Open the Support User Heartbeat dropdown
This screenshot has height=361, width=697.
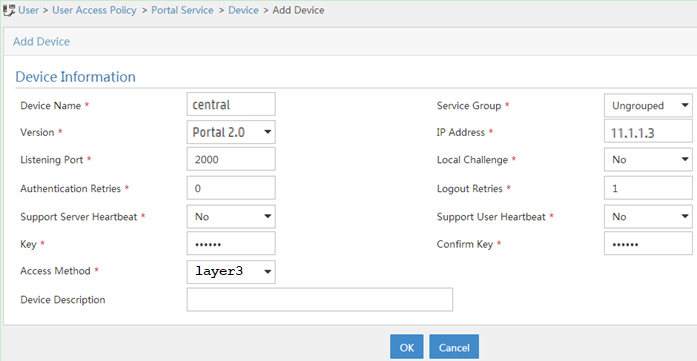648,217
